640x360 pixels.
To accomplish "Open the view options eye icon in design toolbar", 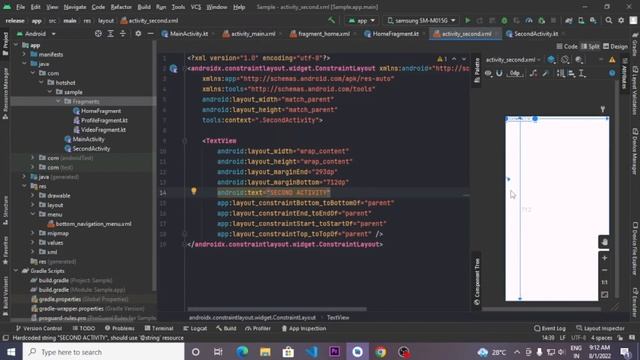I will (488, 73).
